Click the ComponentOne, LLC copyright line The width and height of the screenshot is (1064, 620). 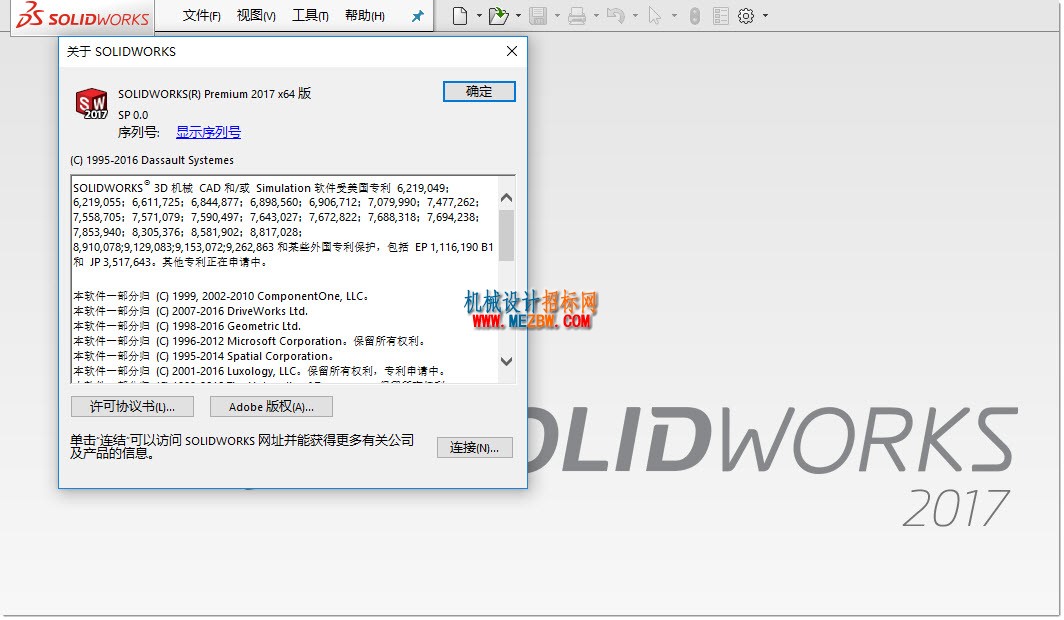pos(221,296)
